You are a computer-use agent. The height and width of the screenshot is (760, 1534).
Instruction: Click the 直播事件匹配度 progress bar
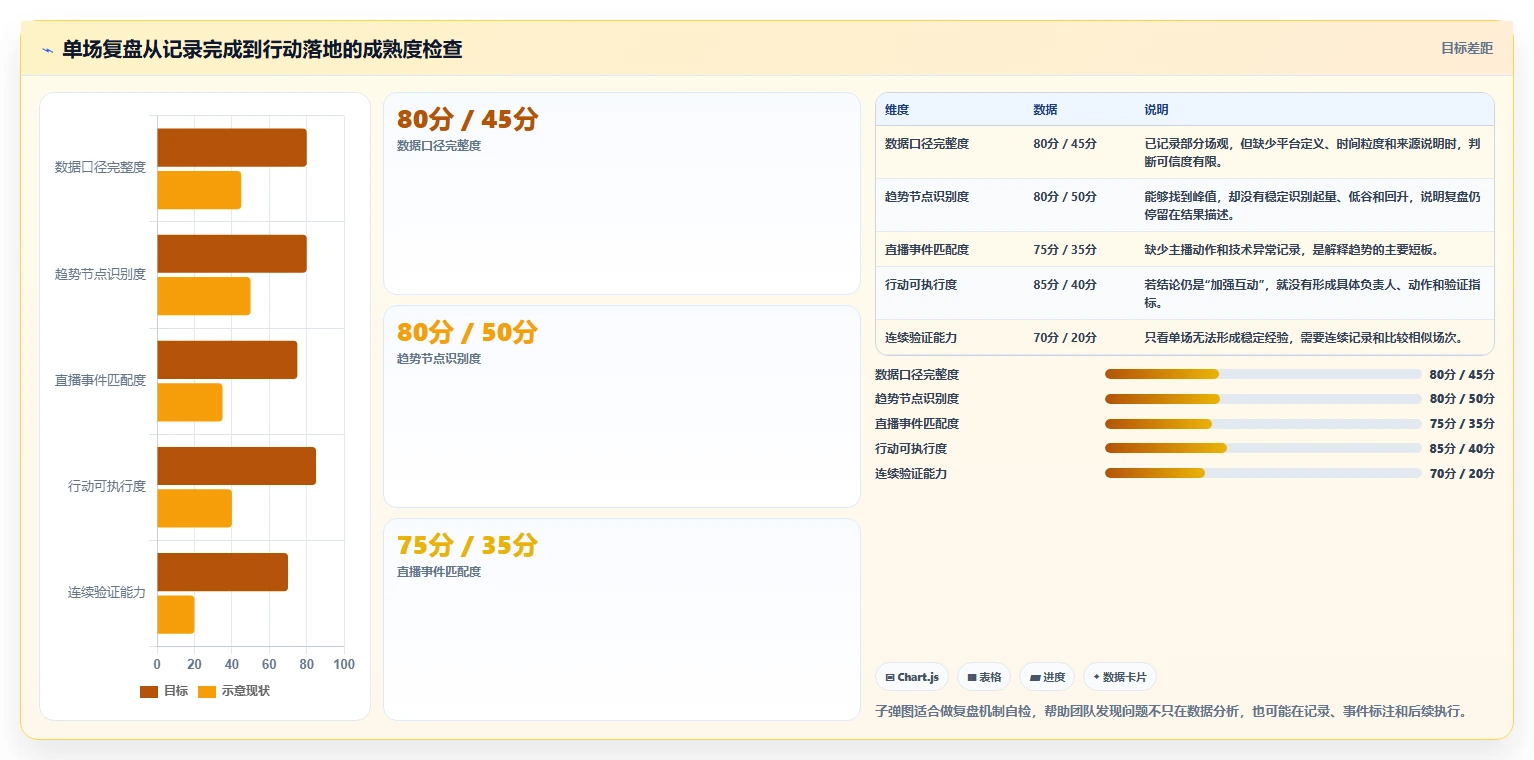point(1263,424)
